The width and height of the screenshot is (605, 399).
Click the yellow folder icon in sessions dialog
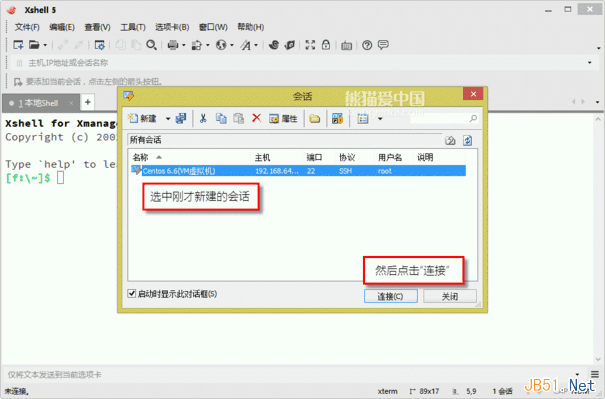[x=315, y=119]
